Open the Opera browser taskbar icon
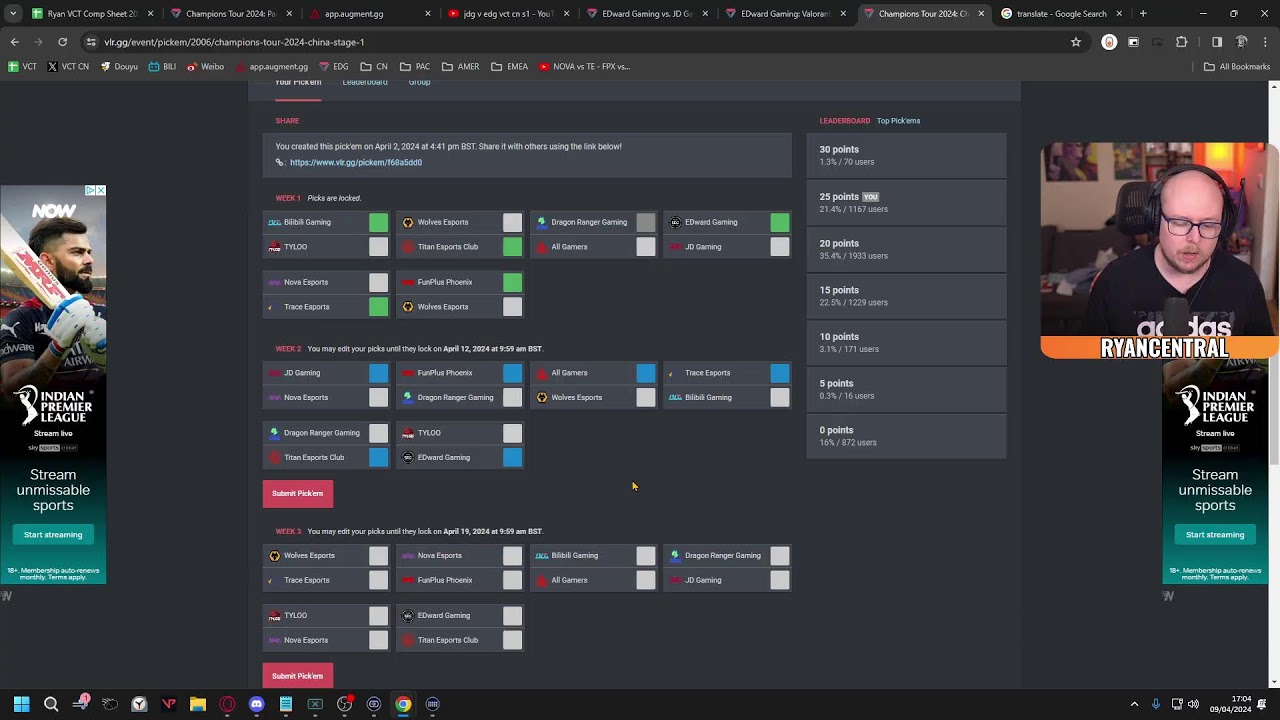This screenshot has width=1280, height=720. pyautogui.click(x=227, y=704)
